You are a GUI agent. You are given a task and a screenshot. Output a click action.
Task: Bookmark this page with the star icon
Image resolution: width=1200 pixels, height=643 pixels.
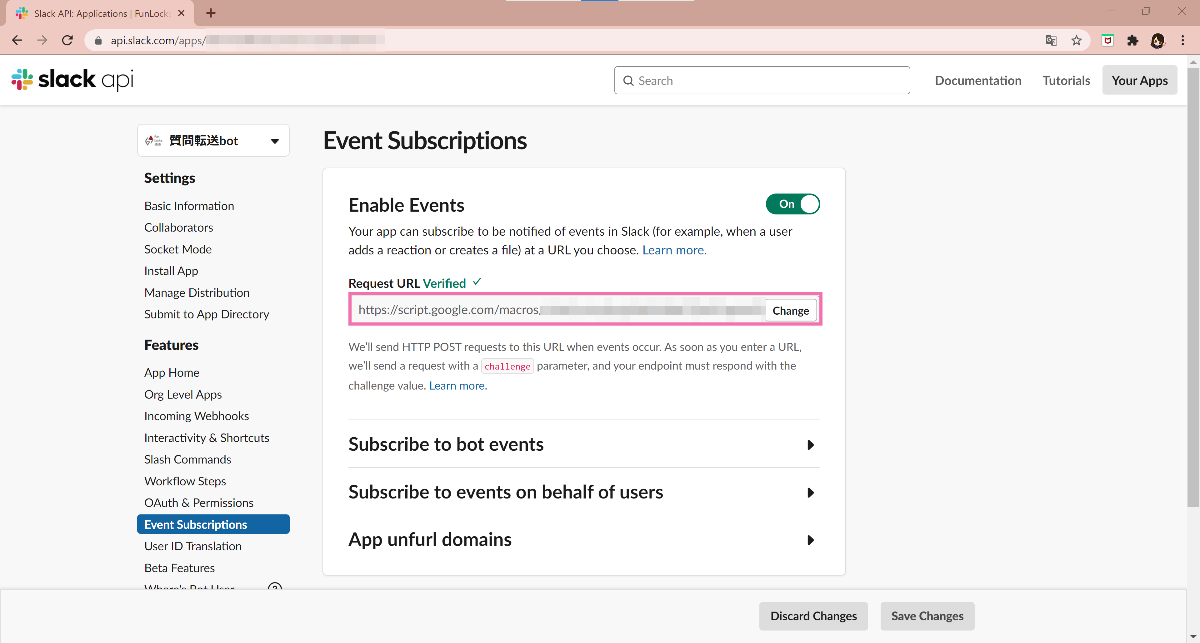pos(1077,40)
